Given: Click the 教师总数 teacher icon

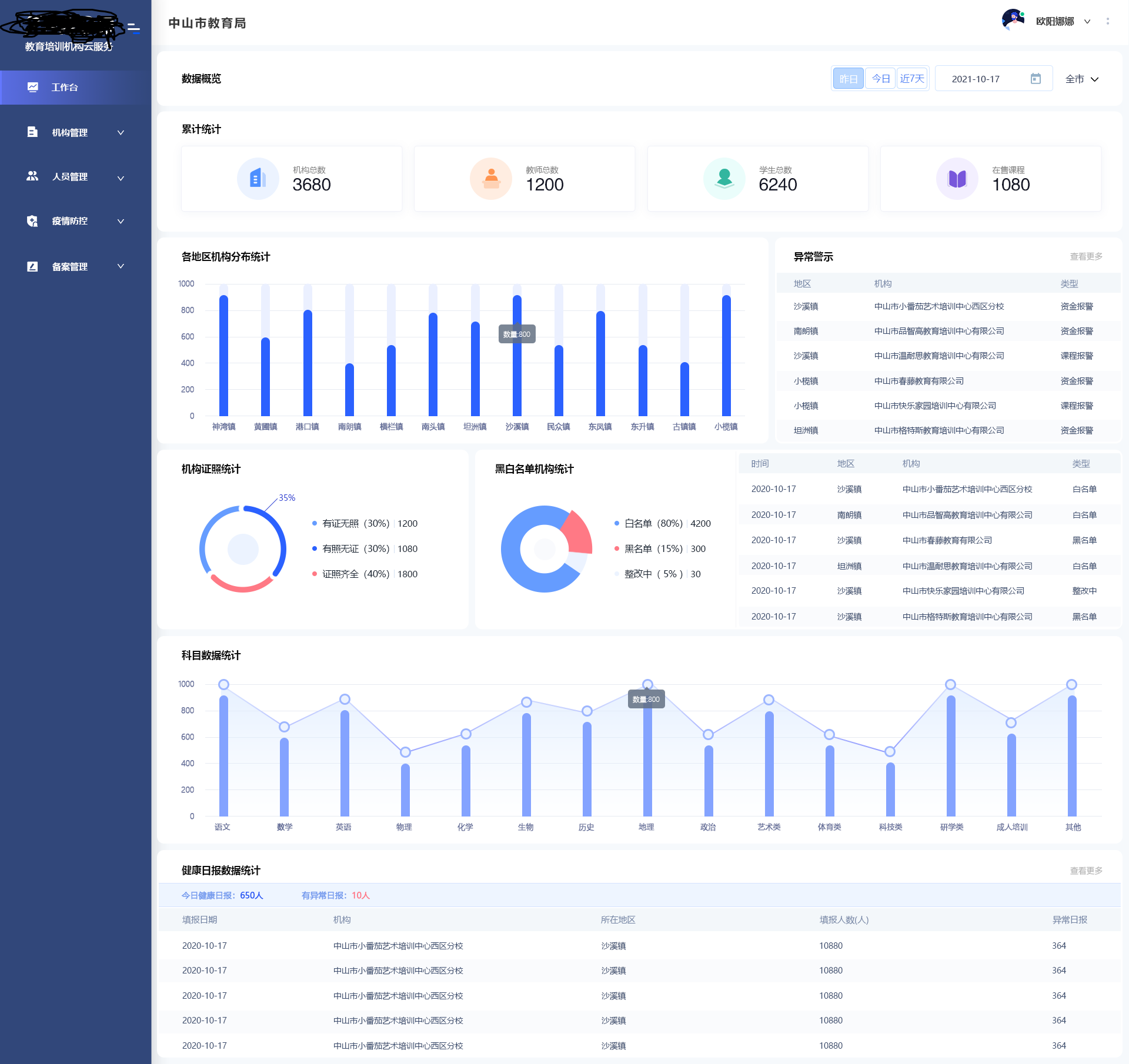Looking at the screenshot, I should (x=491, y=179).
